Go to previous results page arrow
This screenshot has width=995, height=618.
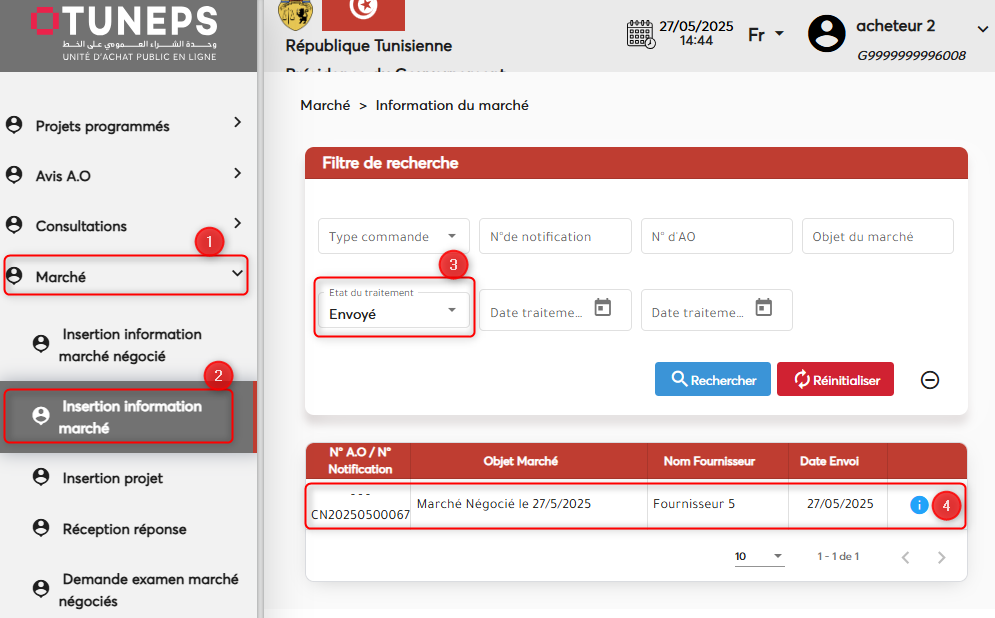905,557
